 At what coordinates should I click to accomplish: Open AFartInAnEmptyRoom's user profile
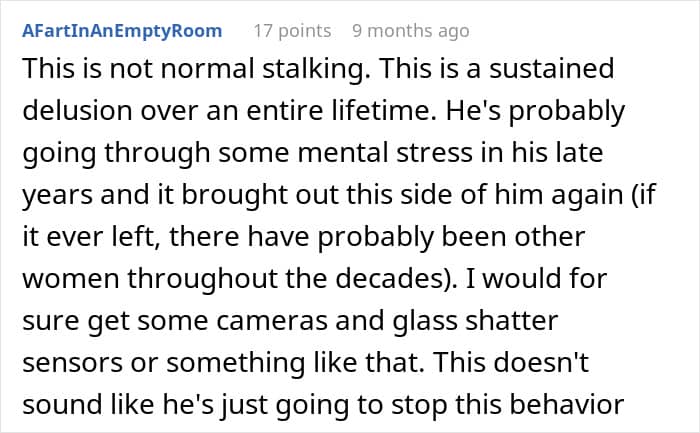[x=122, y=31]
